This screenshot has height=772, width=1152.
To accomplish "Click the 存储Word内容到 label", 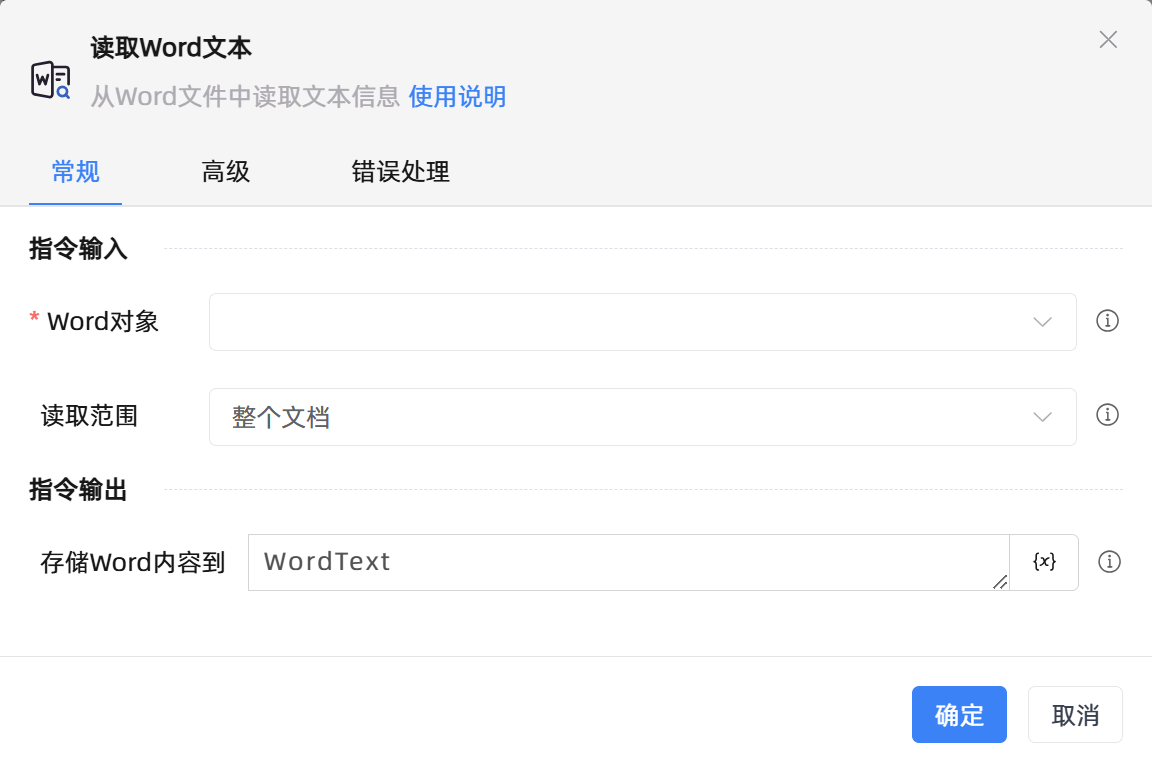I will 133,563.
